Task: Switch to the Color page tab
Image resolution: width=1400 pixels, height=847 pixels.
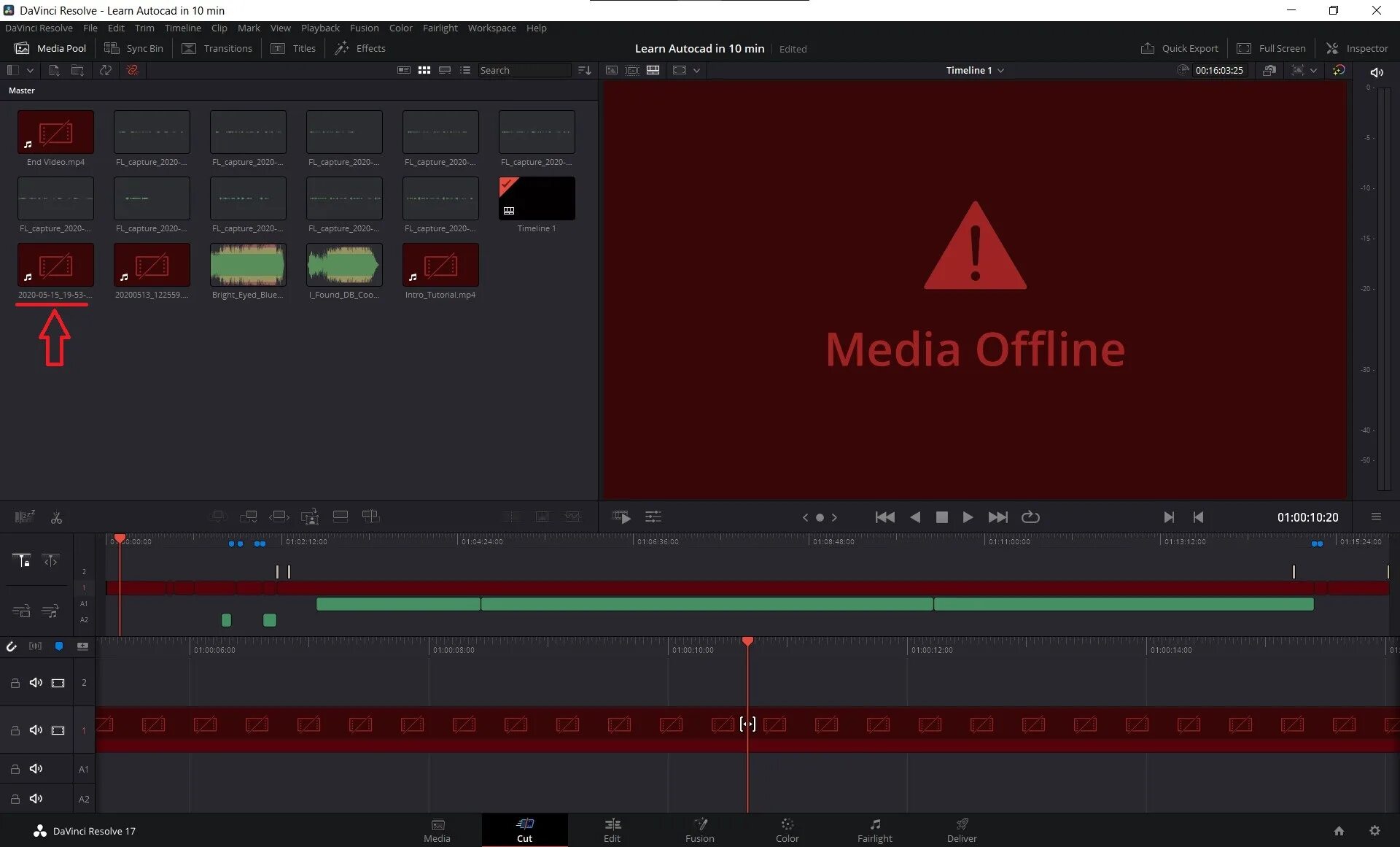Action: [x=787, y=830]
